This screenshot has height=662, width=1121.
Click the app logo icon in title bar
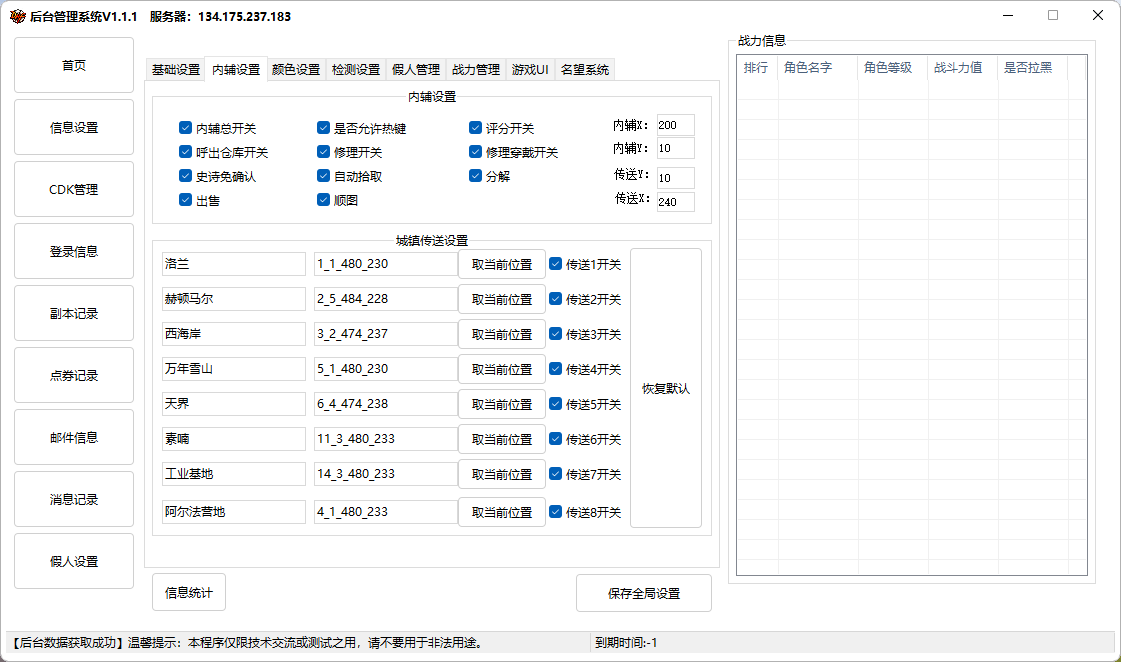coord(17,16)
